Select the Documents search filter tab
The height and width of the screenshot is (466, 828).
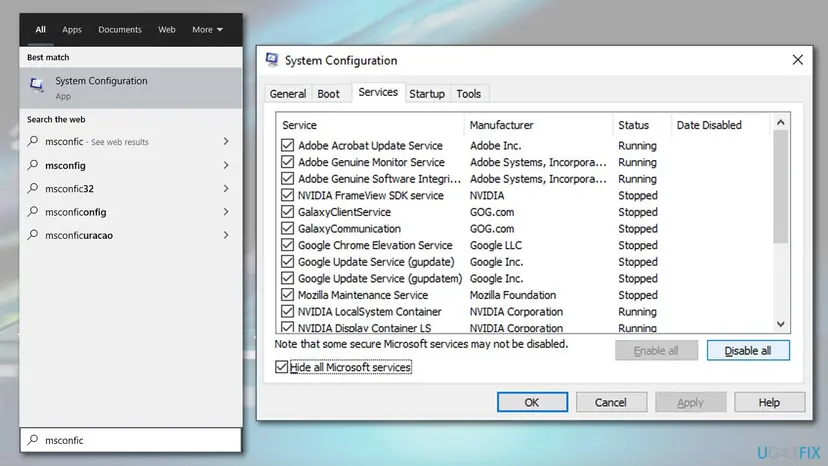point(120,30)
